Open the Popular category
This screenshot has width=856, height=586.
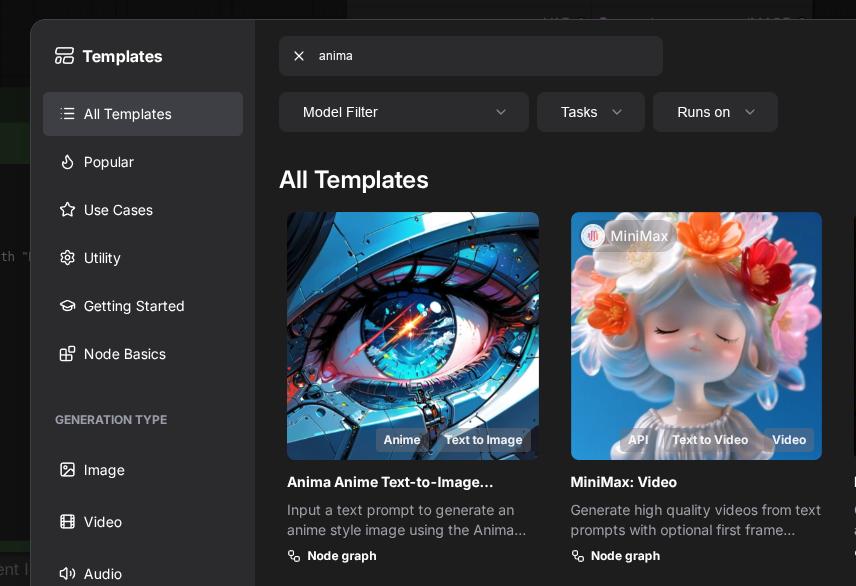143,162
